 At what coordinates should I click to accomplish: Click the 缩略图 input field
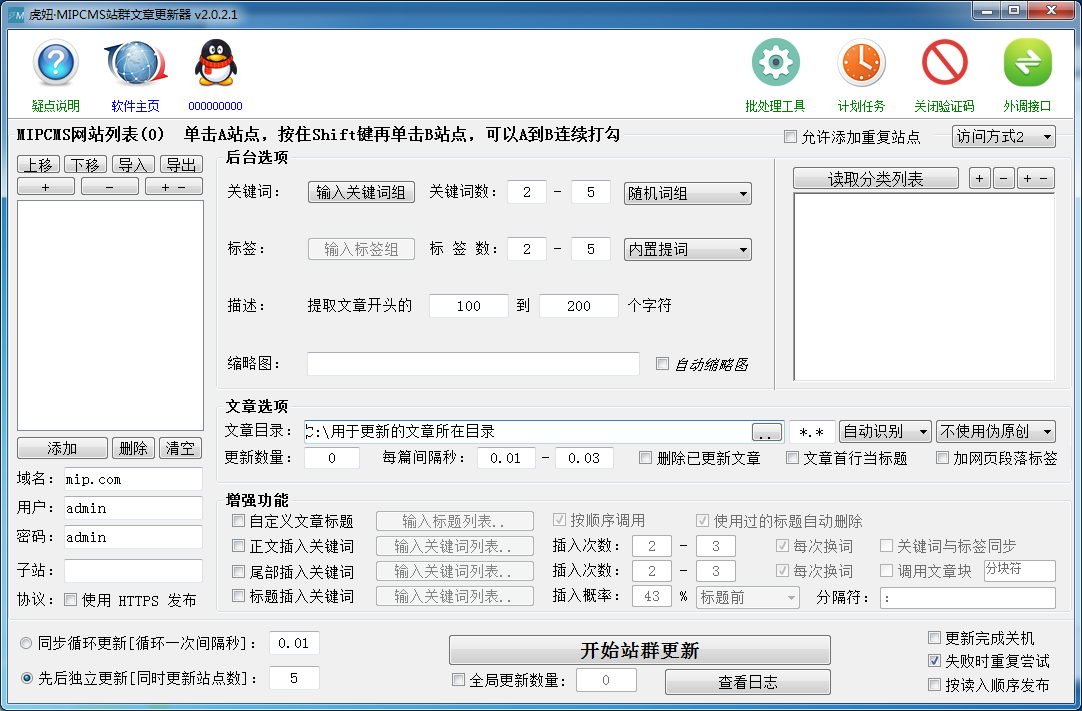(473, 363)
